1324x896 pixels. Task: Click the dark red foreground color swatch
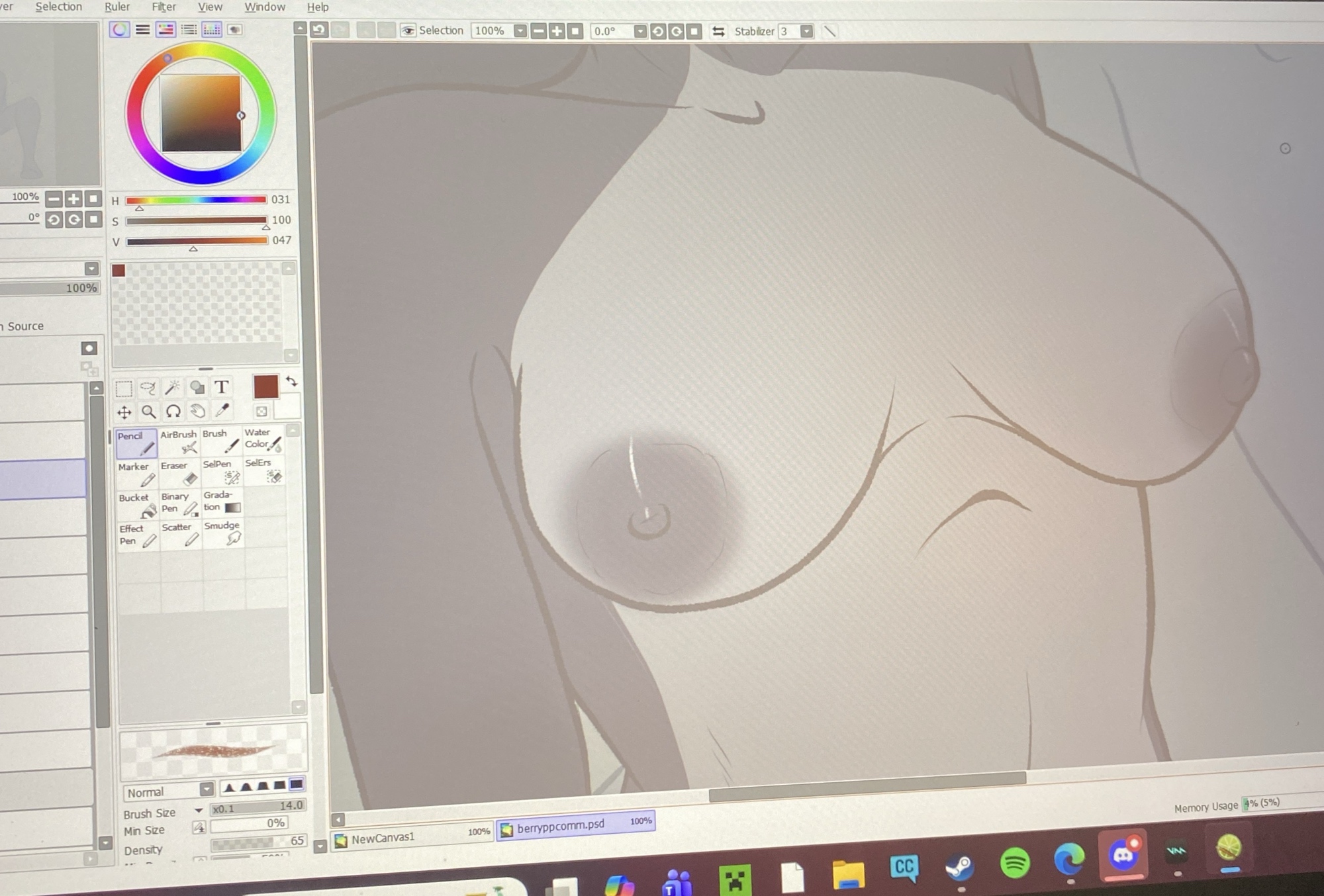265,386
